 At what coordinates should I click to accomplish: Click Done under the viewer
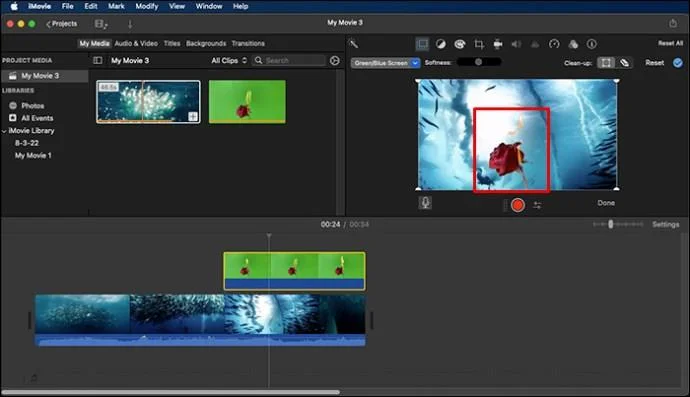[x=606, y=203]
